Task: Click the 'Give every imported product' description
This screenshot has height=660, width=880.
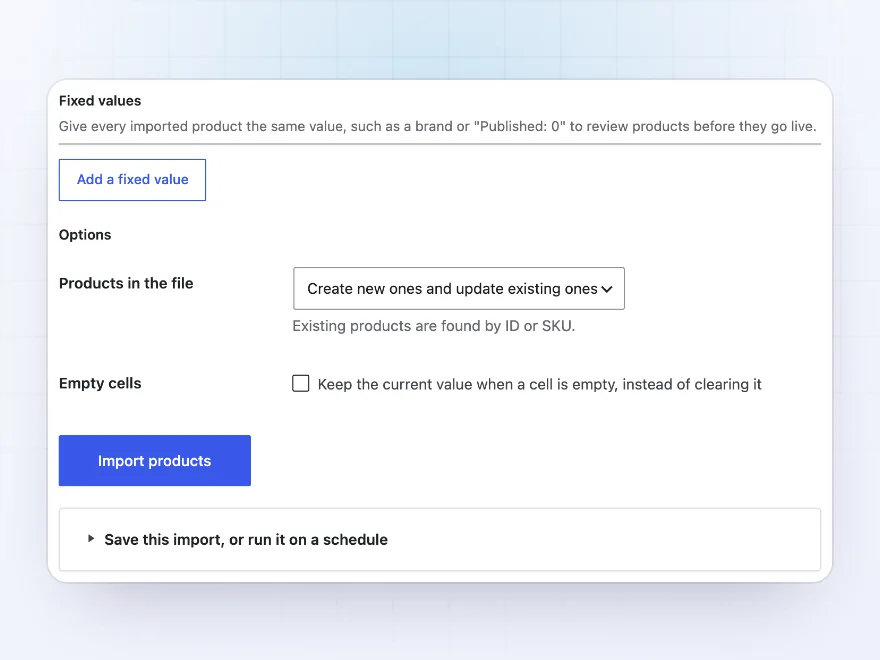Action: point(438,126)
